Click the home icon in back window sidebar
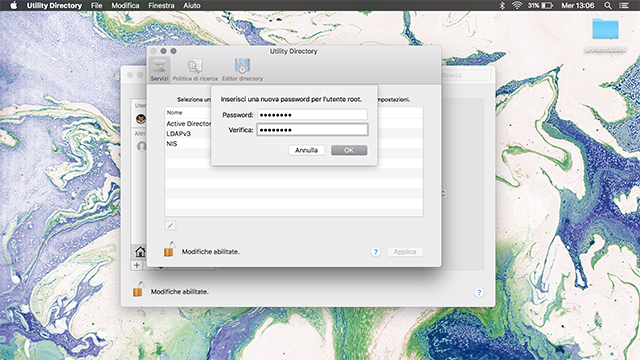Viewport: 640px width, 360px height. click(x=140, y=252)
